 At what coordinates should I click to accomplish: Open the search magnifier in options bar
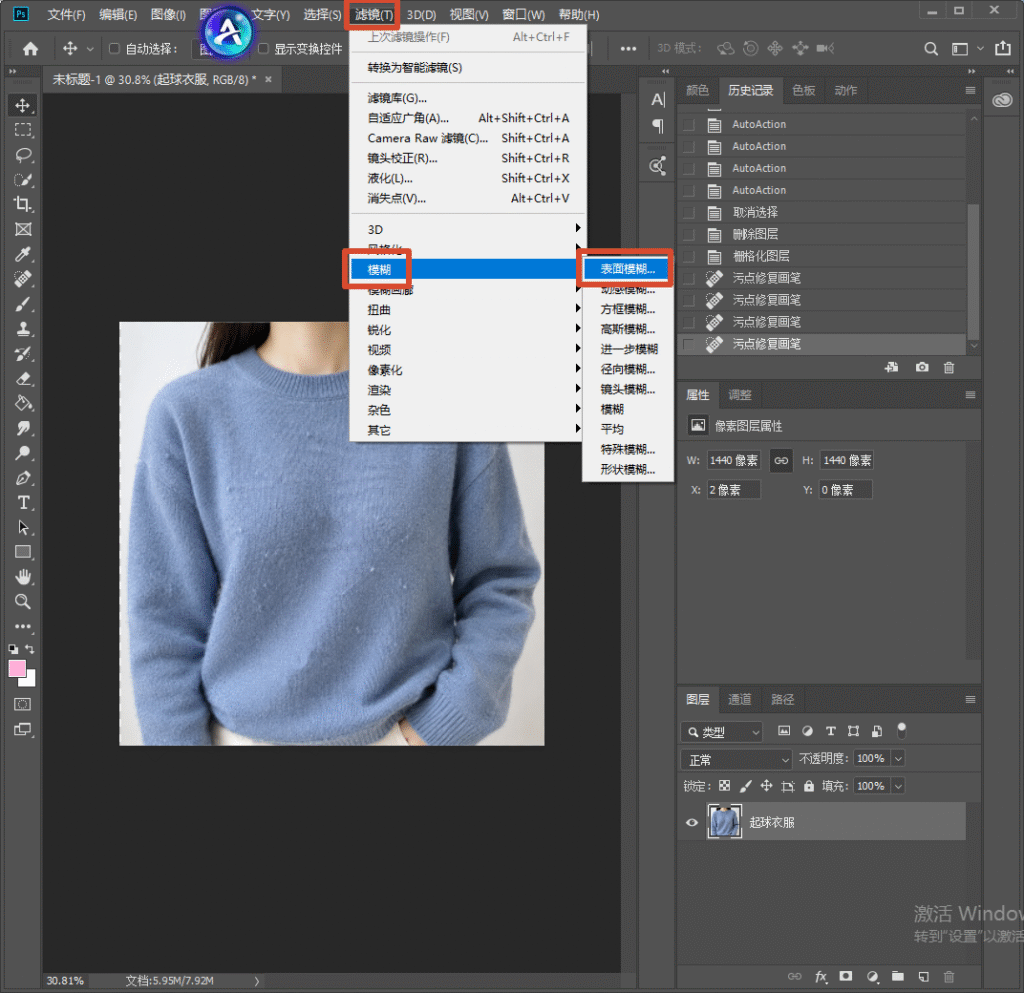931,49
